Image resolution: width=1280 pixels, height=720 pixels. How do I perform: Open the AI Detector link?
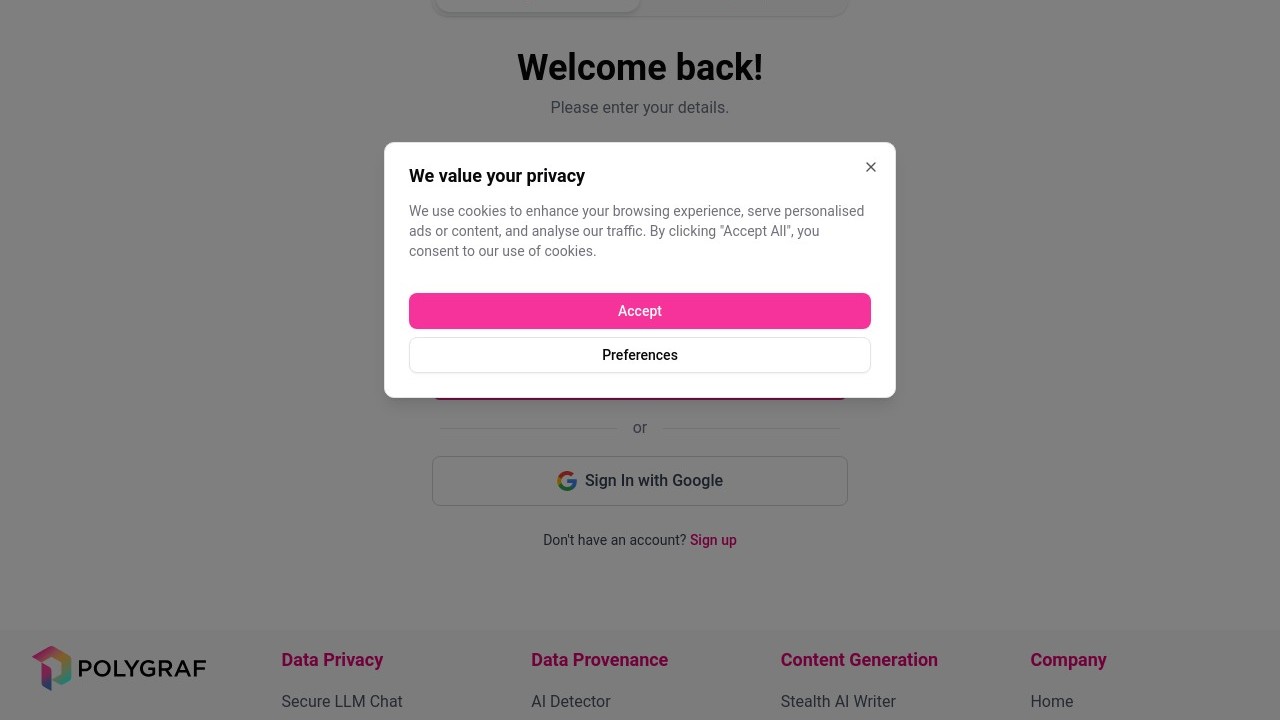[x=570, y=702]
